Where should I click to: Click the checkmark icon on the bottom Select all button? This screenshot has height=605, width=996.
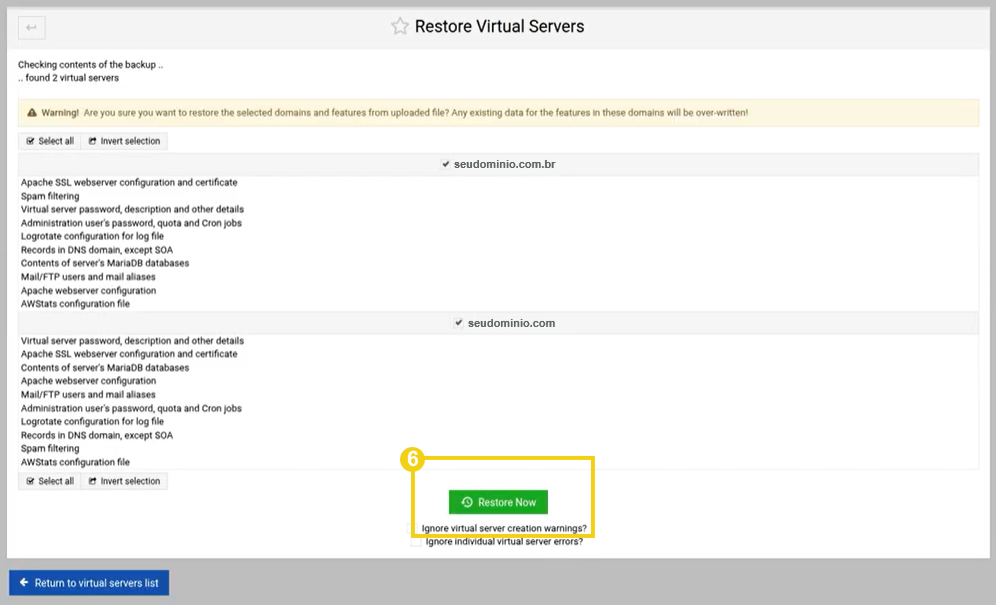pyautogui.click(x=28, y=481)
